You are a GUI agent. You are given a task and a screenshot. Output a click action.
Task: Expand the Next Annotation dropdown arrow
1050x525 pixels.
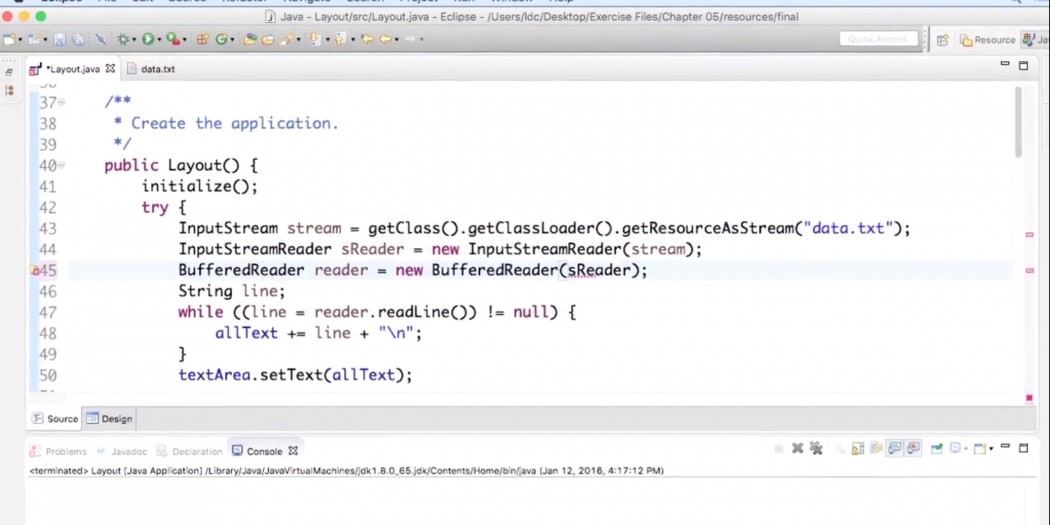tap(327, 40)
